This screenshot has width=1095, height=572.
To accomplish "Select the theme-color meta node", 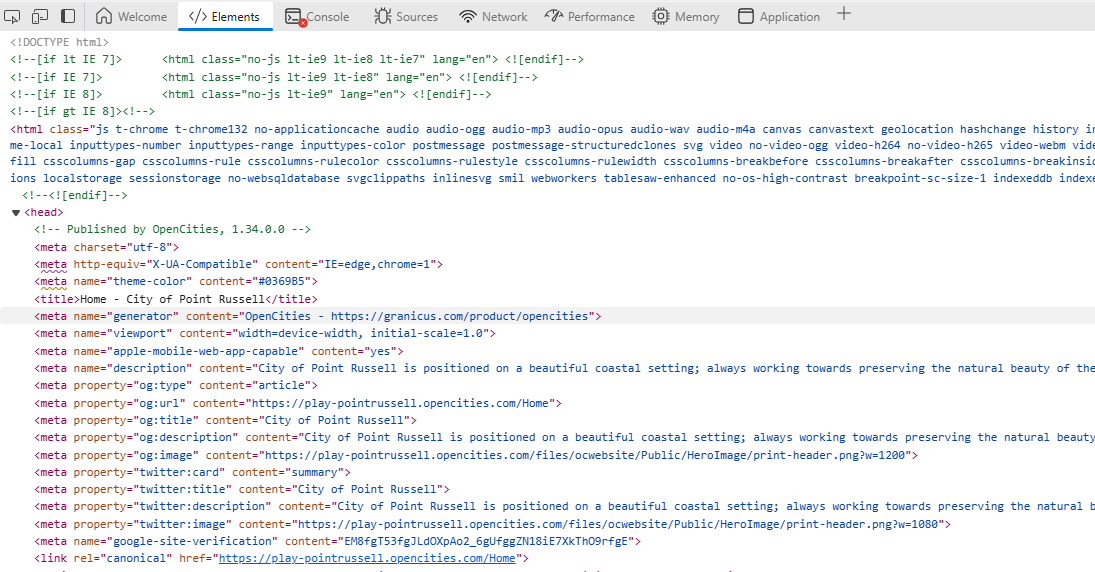I will click(176, 281).
